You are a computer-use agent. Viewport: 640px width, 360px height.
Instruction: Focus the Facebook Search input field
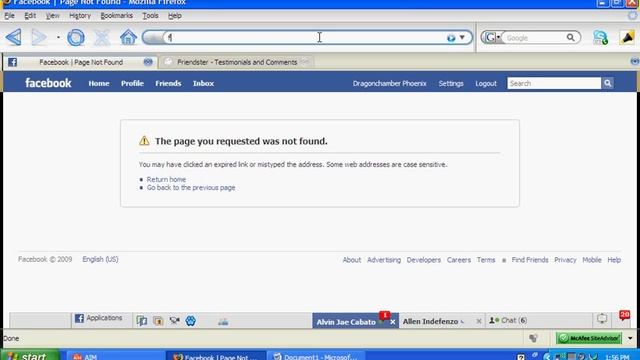[x=554, y=83]
